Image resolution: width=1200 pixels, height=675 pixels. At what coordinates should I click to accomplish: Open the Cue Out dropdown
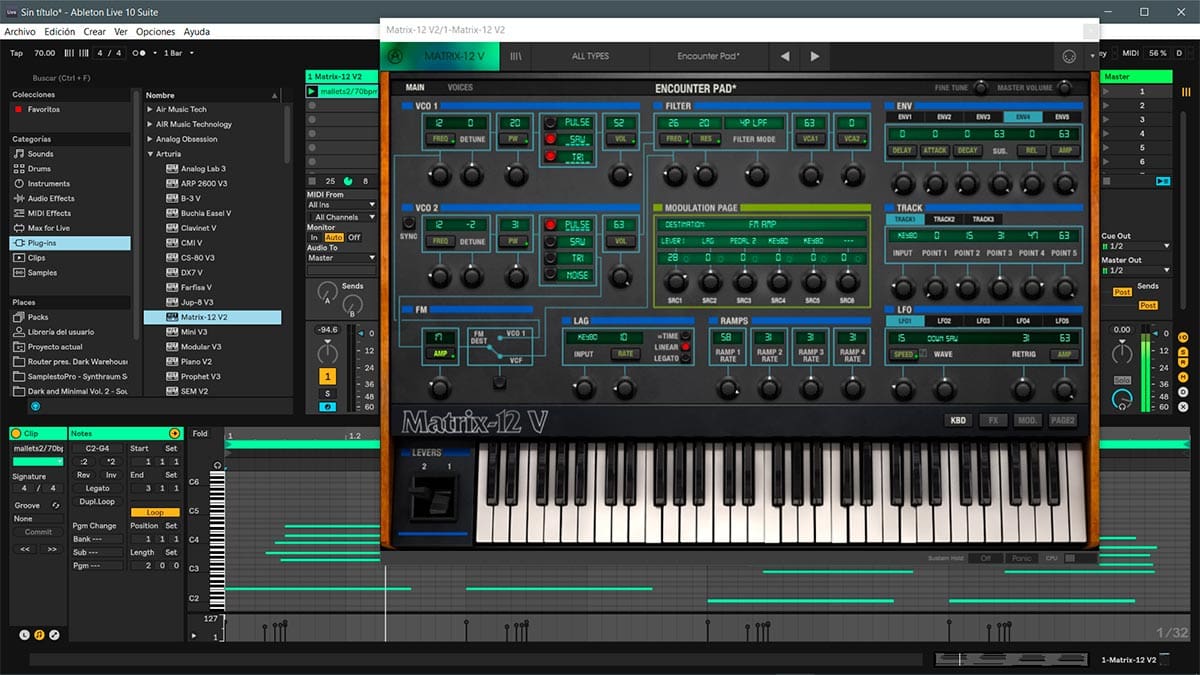point(1134,246)
